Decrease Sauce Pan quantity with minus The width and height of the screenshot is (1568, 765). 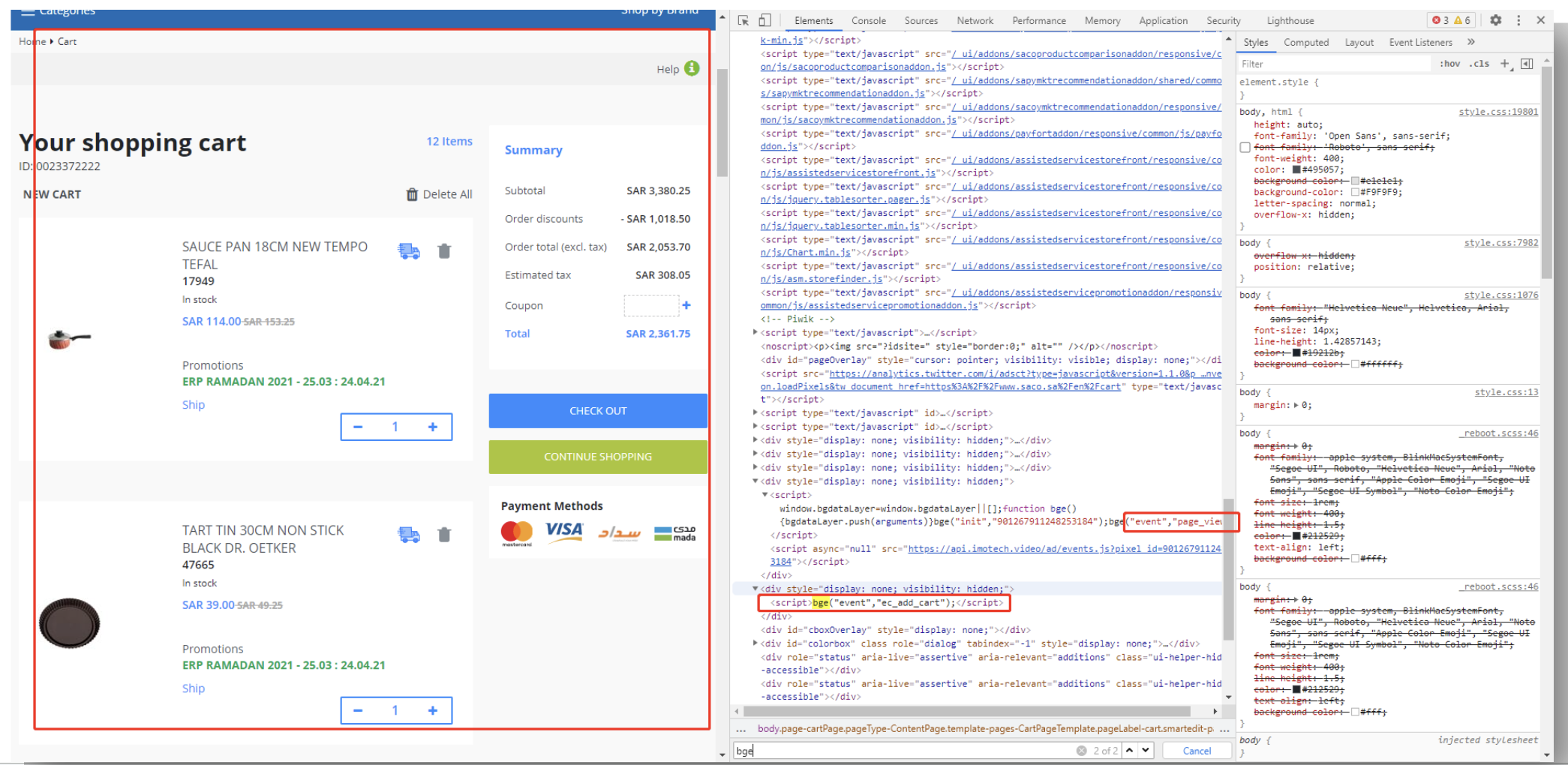358,427
